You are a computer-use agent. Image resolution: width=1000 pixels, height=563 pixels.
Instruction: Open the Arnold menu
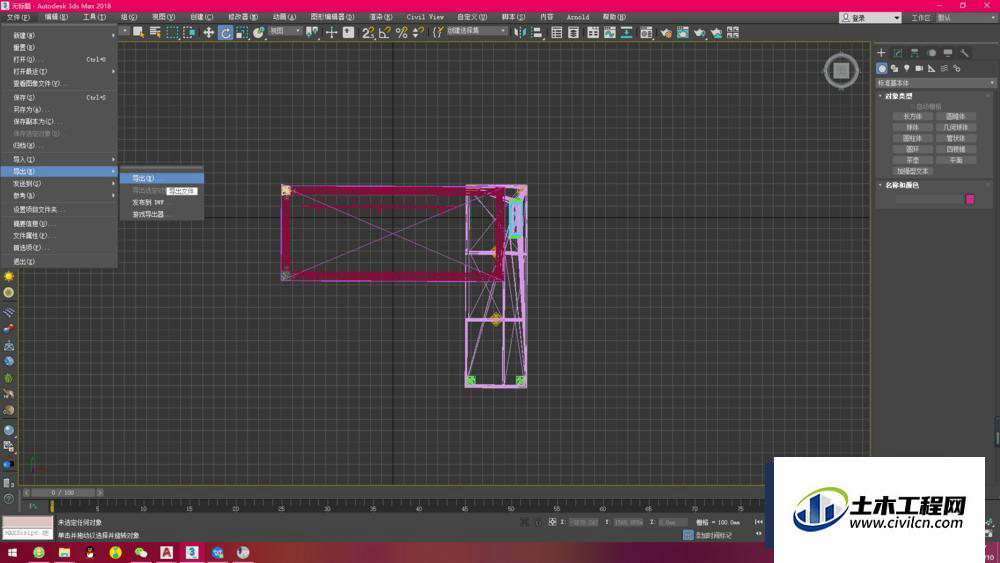point(578,17)
